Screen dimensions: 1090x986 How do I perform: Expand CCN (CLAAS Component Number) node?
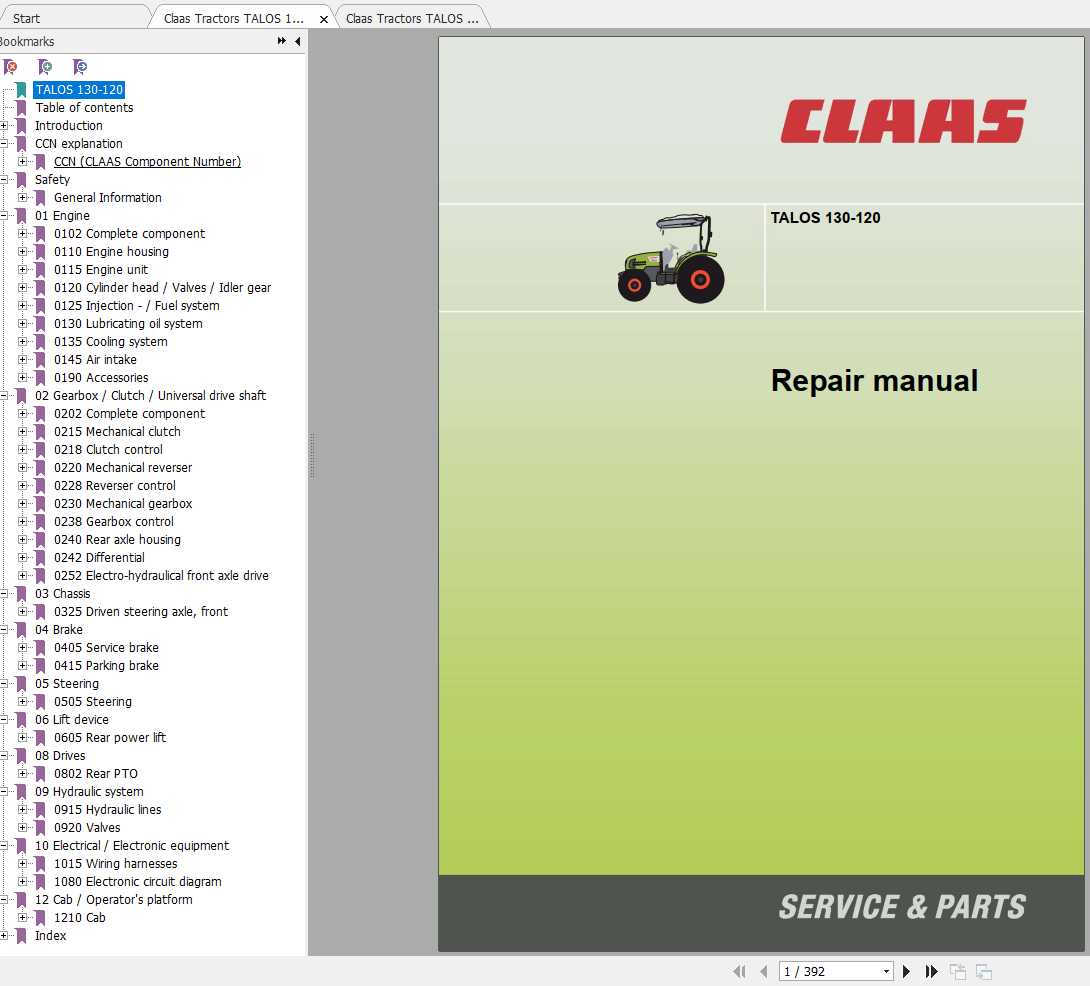23,162
